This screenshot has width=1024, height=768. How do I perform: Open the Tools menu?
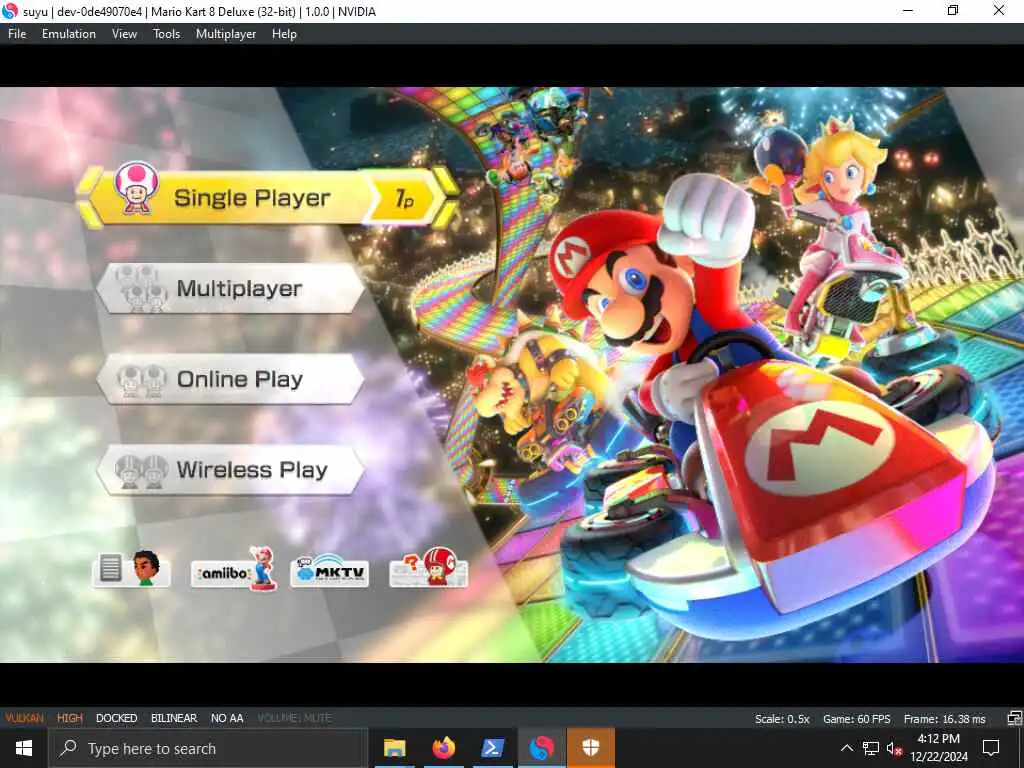tap(167, 34)
